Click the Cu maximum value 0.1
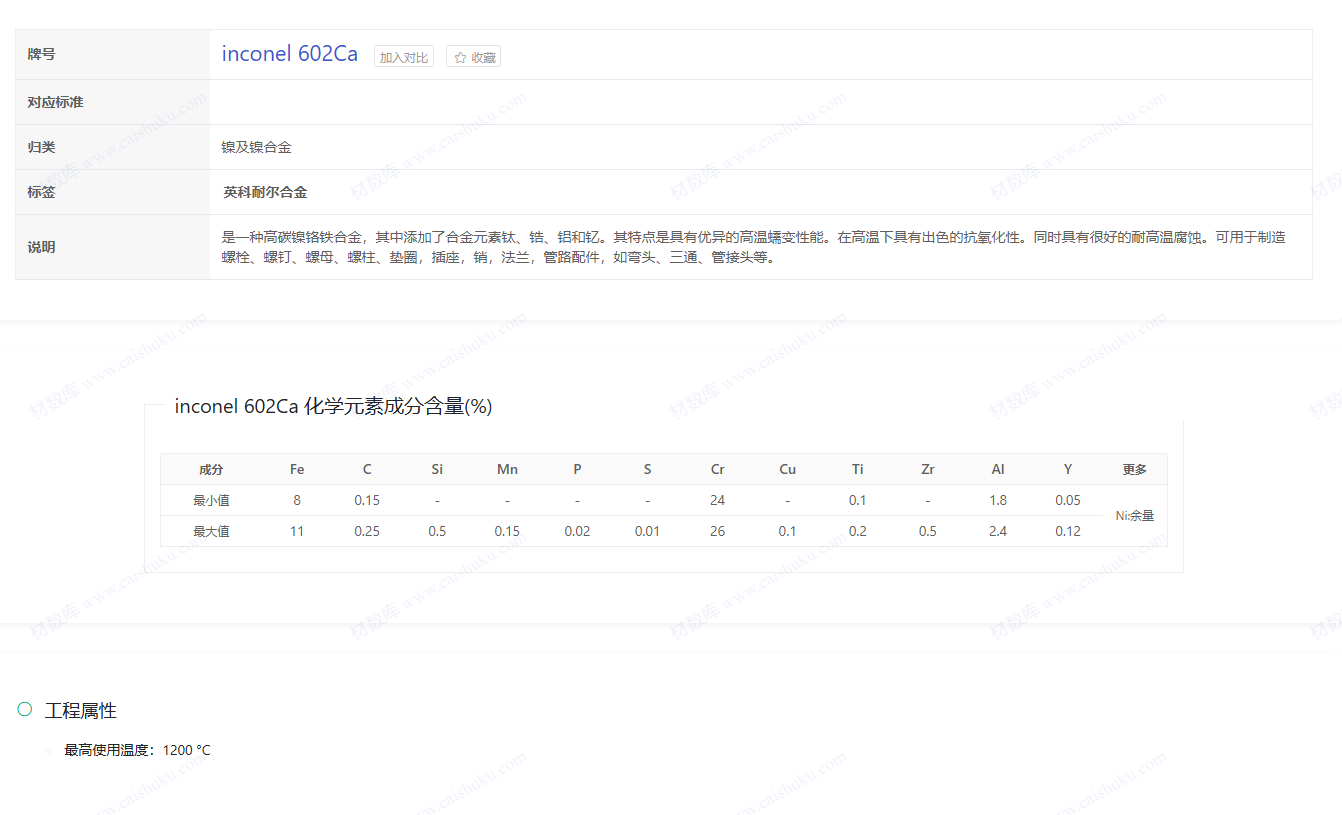Image resolution: width=1342 pixels, height=815 pixels. tap(787, 531)
